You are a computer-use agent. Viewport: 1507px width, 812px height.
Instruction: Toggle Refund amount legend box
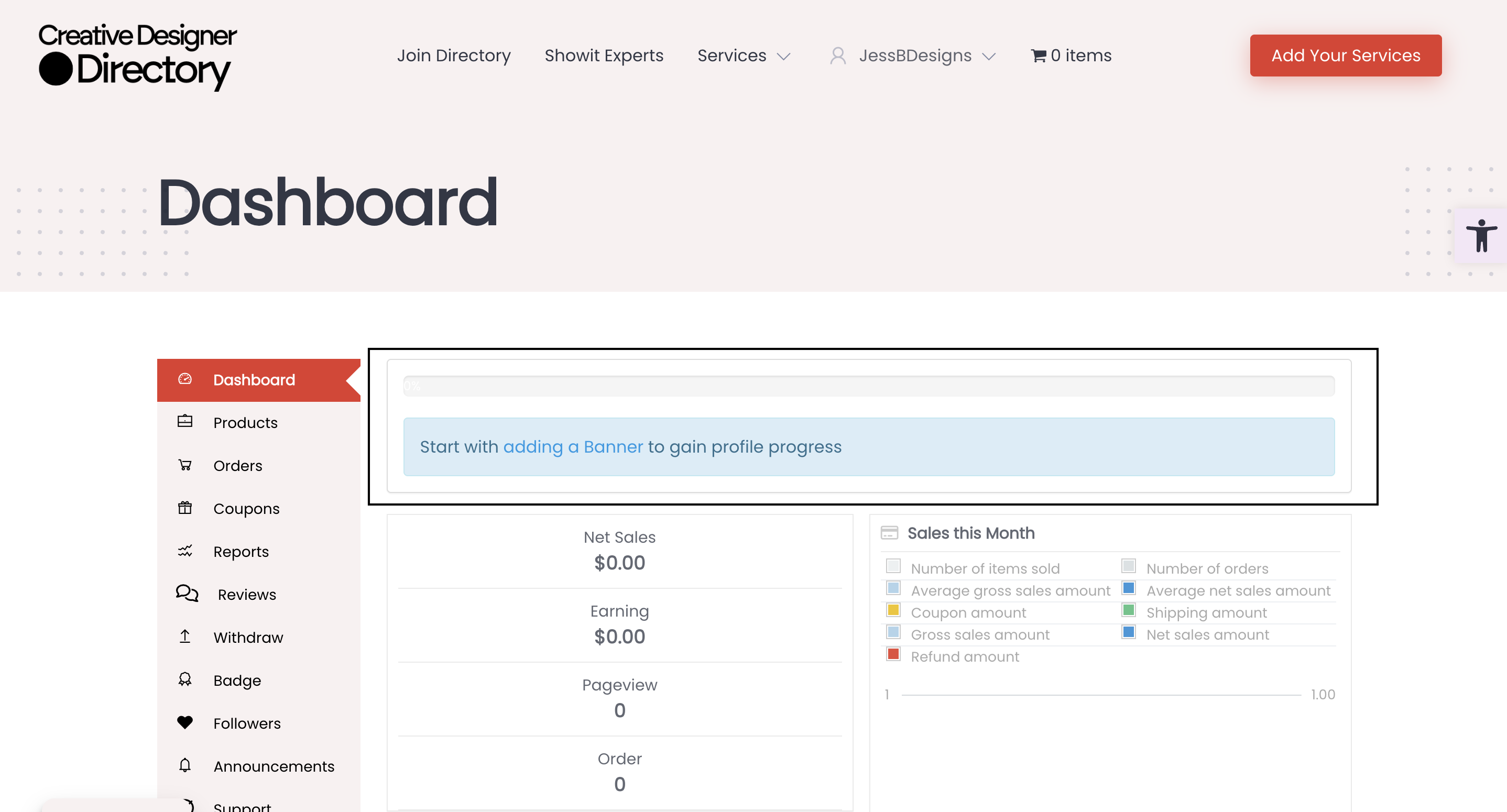[893, 654]
